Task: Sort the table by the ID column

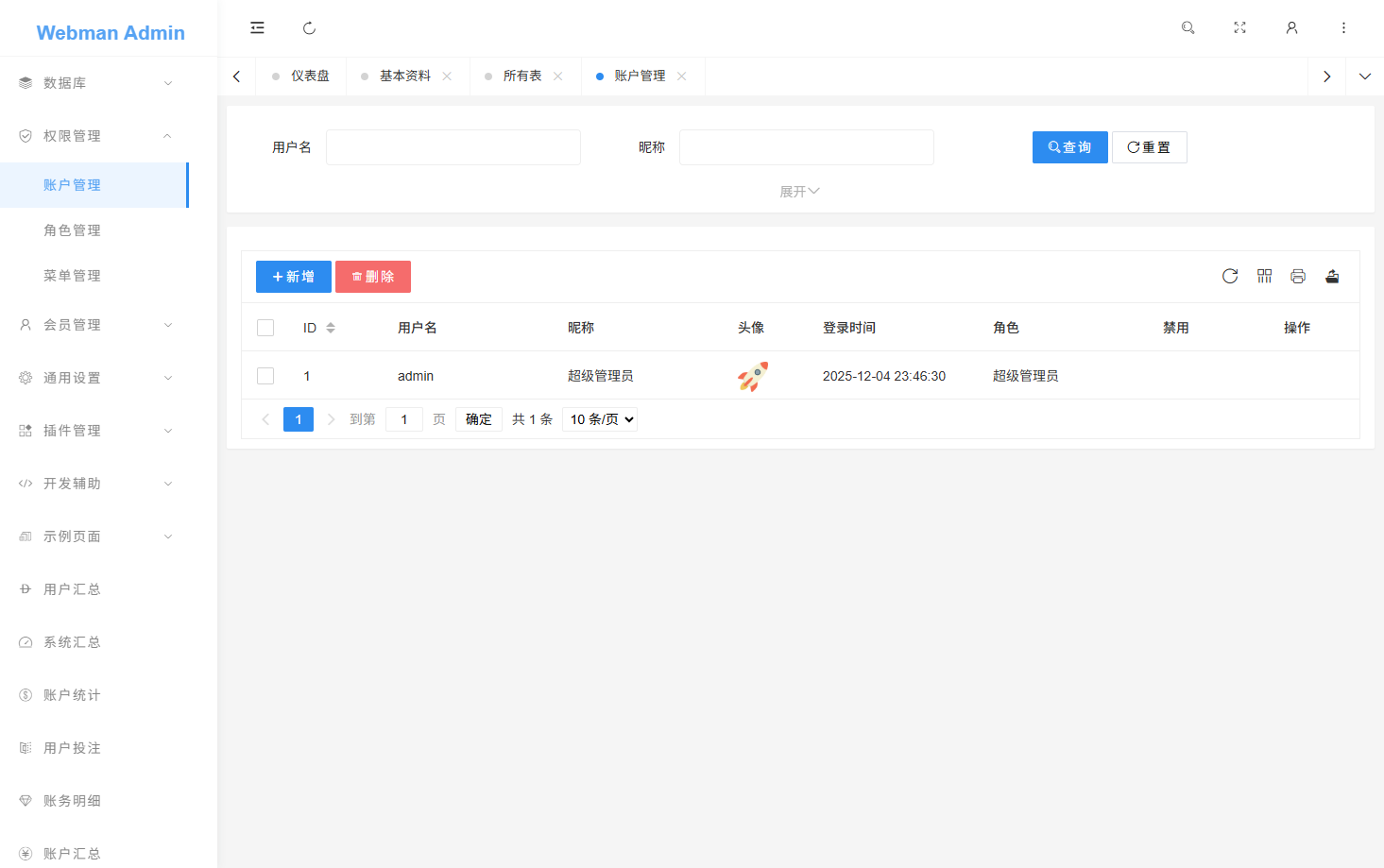Action: [330, 327]
